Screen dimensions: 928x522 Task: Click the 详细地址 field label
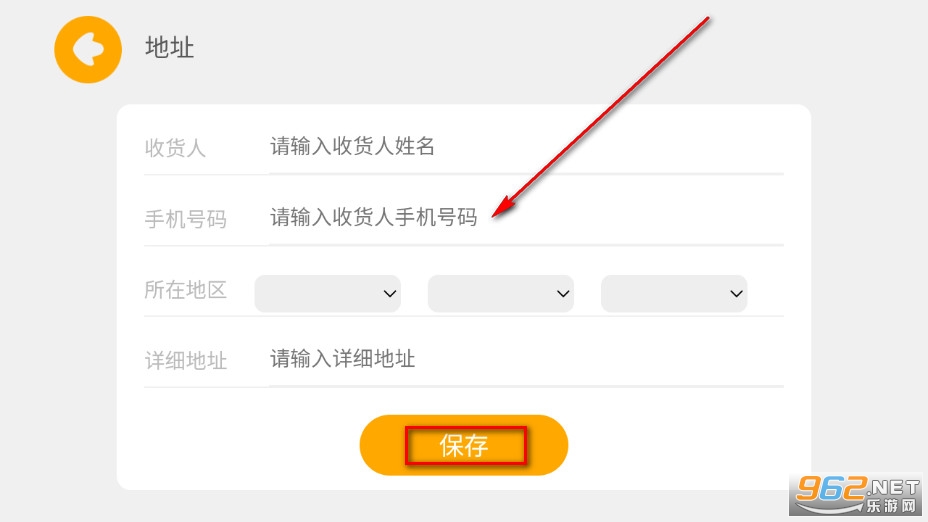[185, 360]
